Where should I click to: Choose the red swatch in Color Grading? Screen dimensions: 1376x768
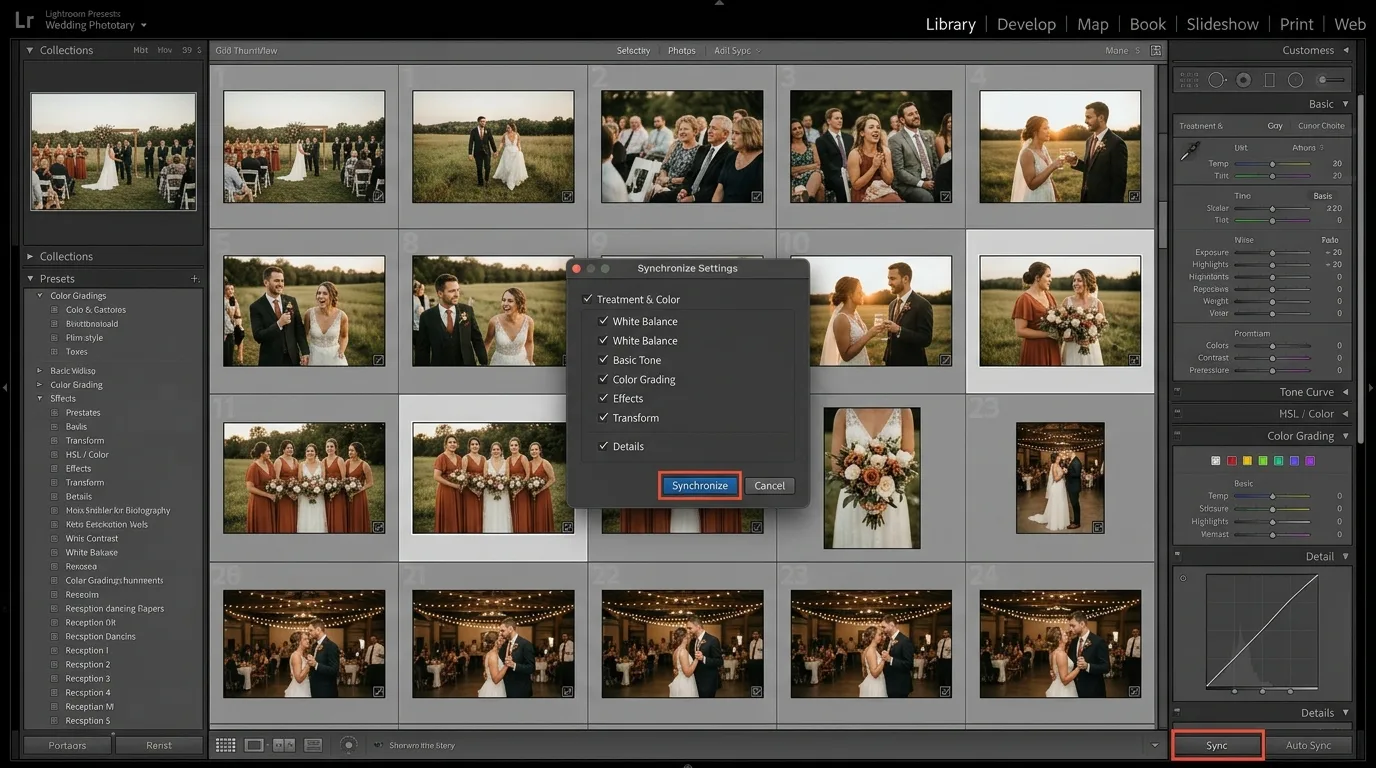[x=1232, y=461]
